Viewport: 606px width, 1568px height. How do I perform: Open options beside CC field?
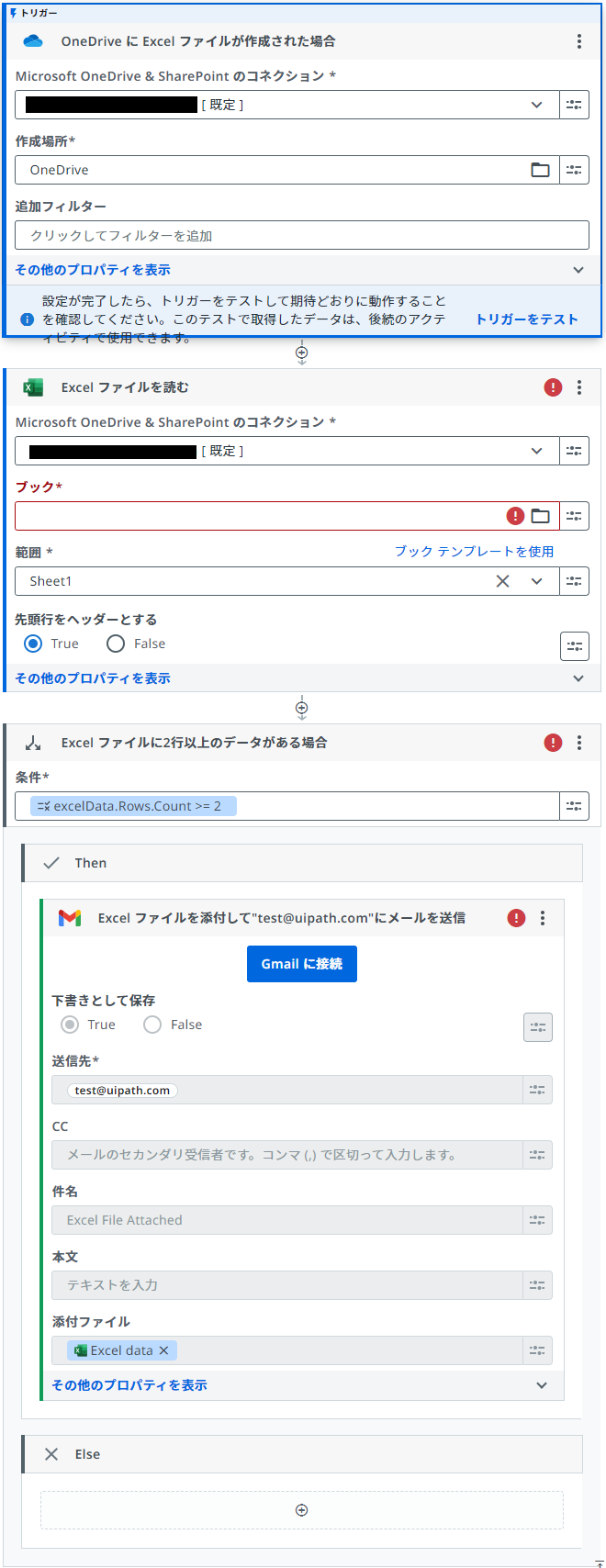538,1155
